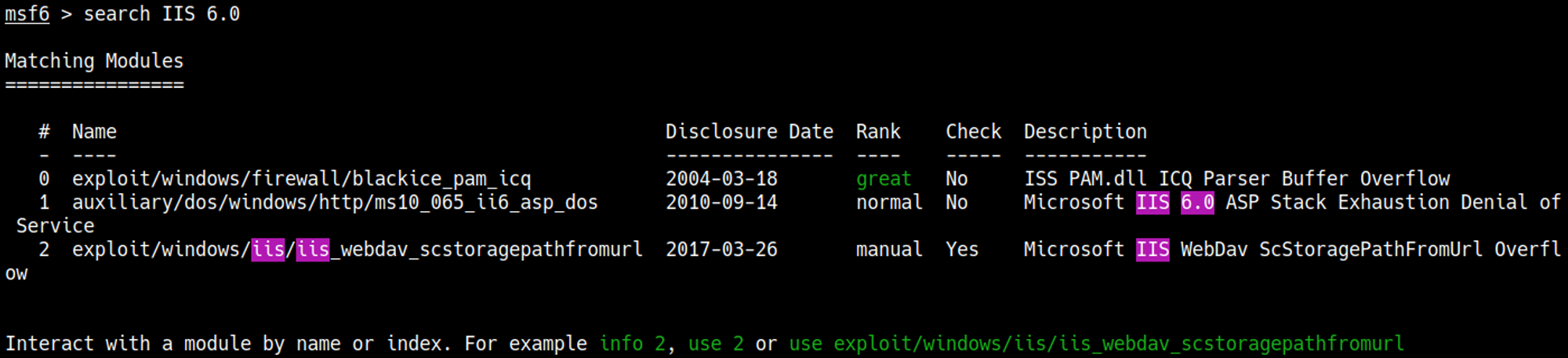Screen dimensions: 1568x358
Task: Click the green "great" rank value
Action: tap(884, 179)
